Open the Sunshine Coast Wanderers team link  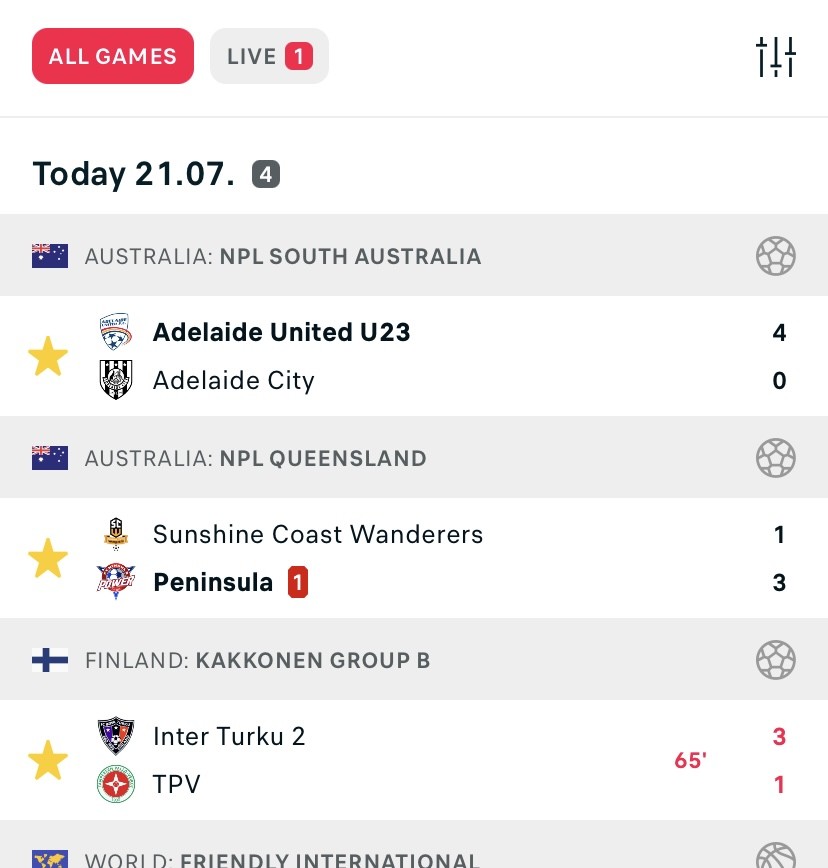[318, 534]
